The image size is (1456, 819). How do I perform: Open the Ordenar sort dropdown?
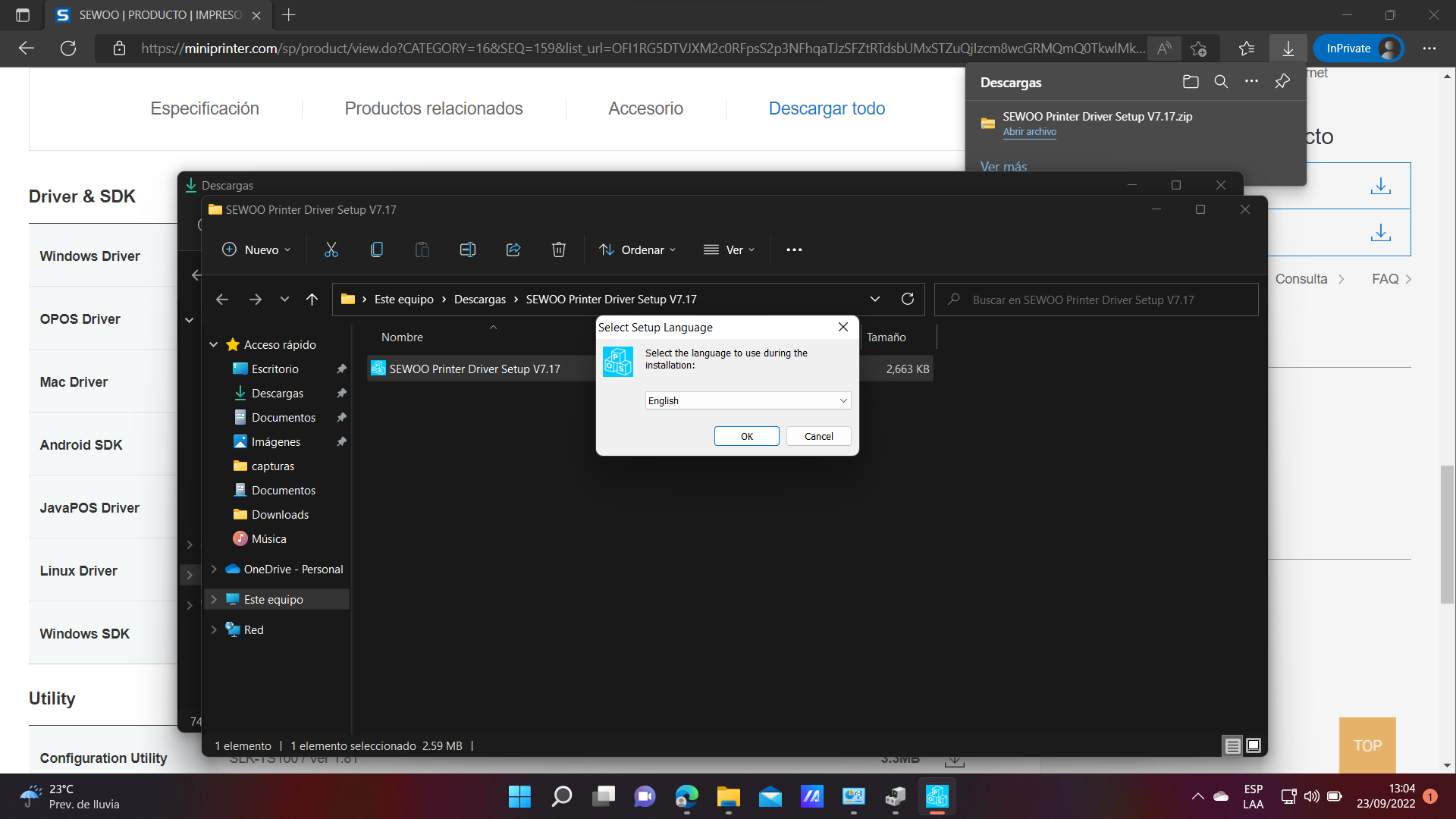point(637,249)
